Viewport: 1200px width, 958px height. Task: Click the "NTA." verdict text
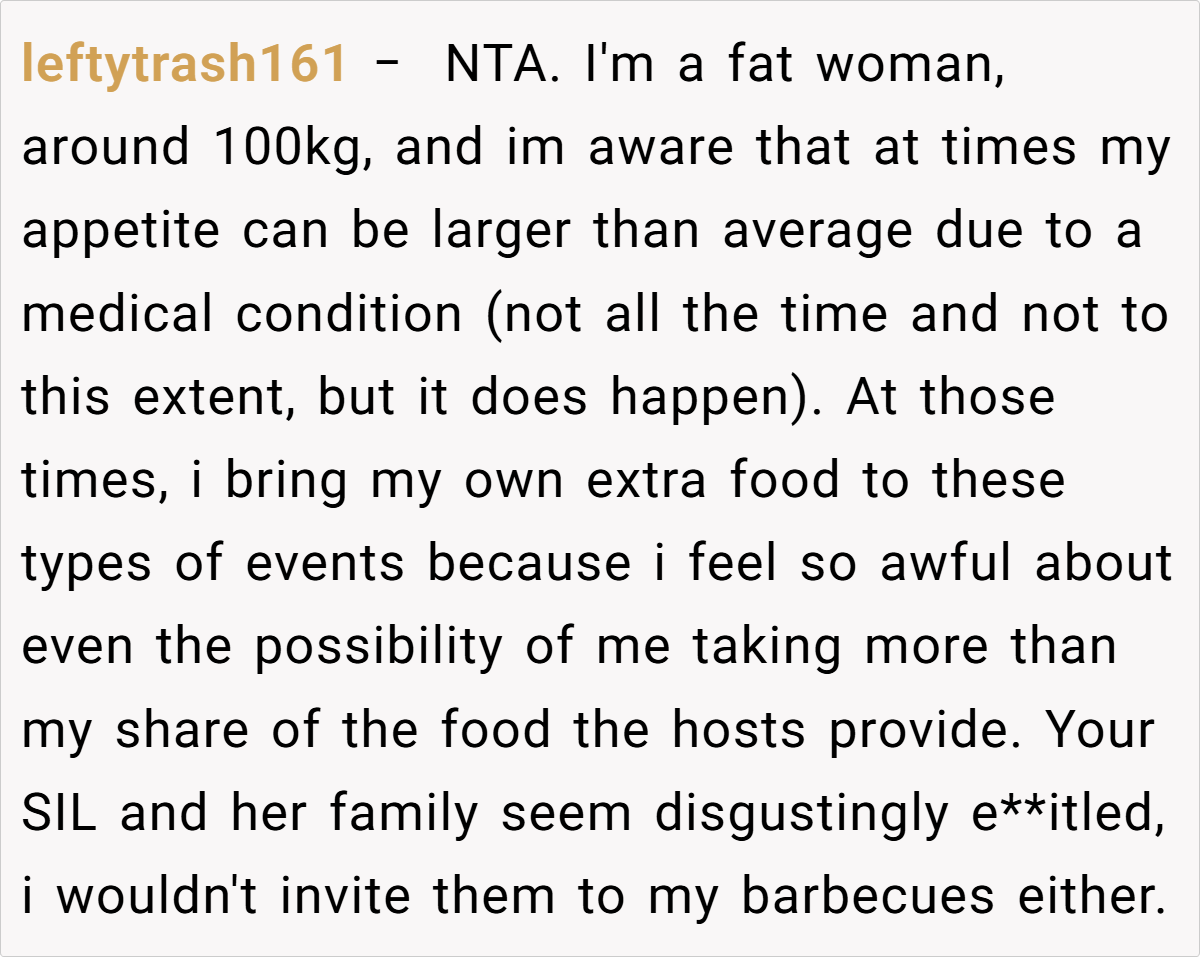point(495,65)
